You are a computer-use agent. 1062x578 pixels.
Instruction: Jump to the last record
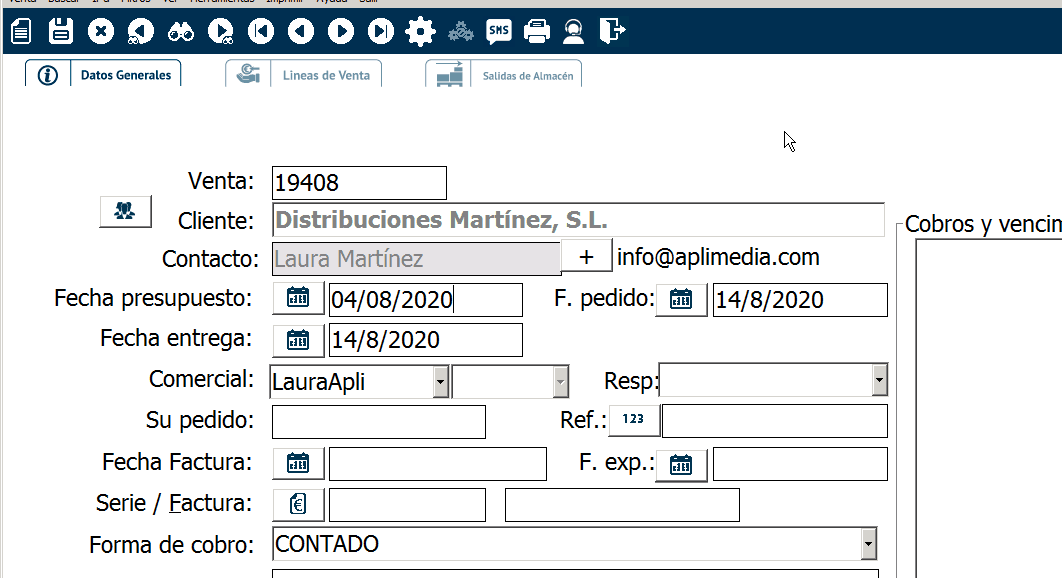[x=381, y=32]
